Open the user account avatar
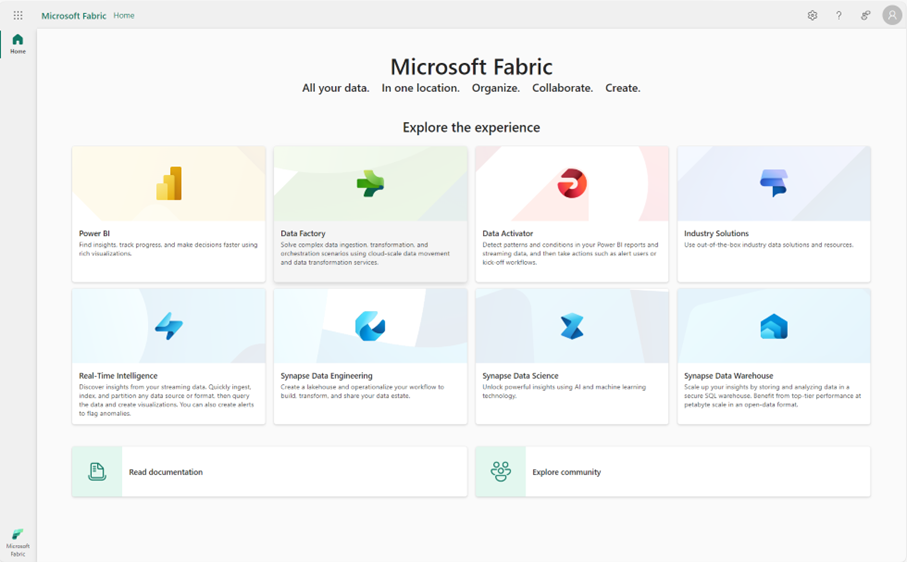907x562 pixels. [893, 16]
